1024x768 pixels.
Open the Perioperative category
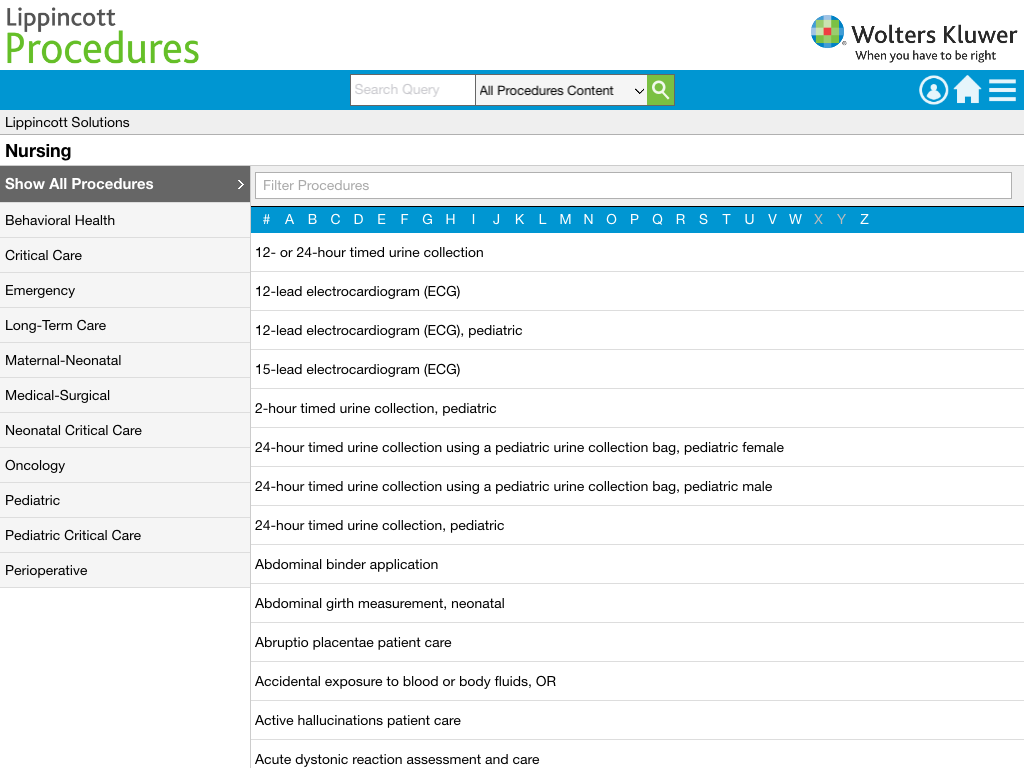tap(125, 570)
